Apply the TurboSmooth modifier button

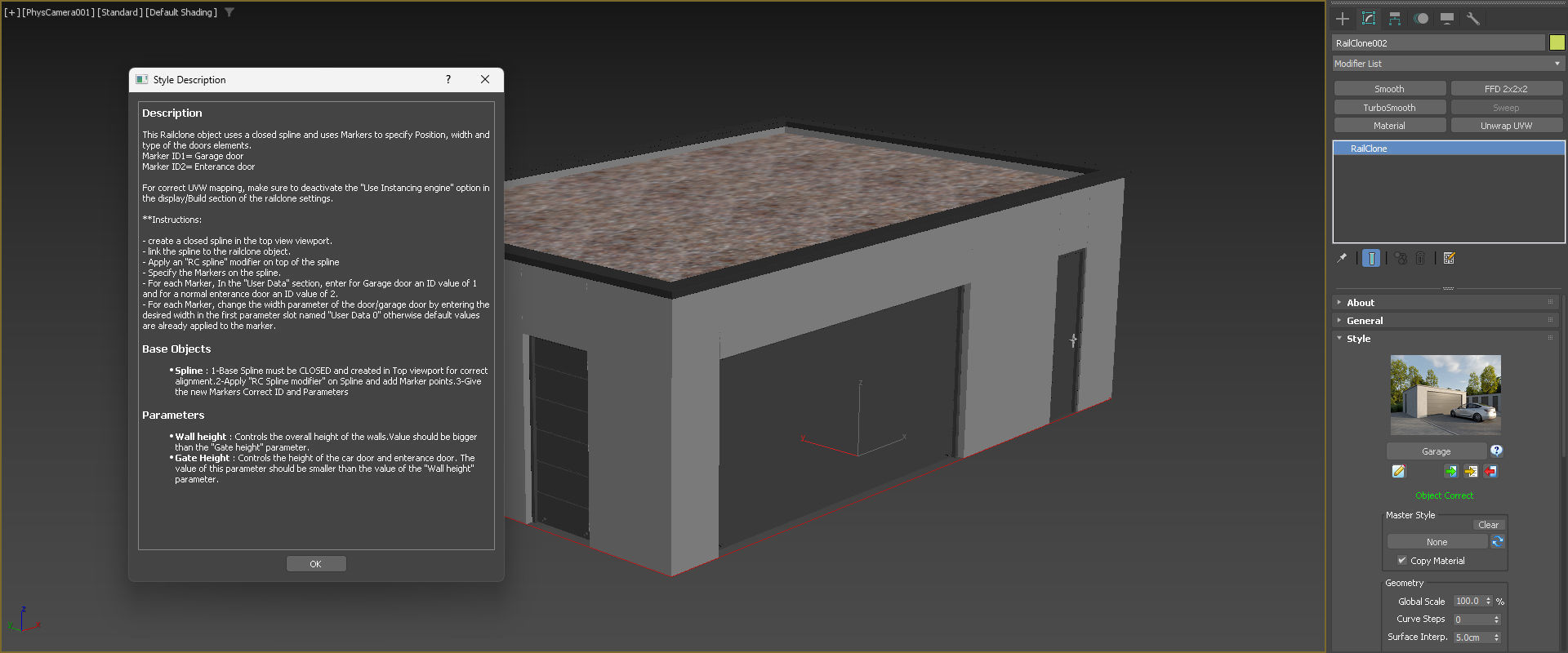pos(1390,108)
